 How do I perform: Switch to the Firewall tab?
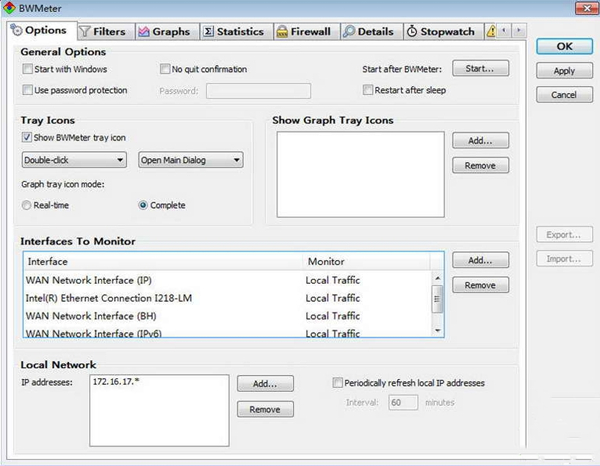(302, 32)
